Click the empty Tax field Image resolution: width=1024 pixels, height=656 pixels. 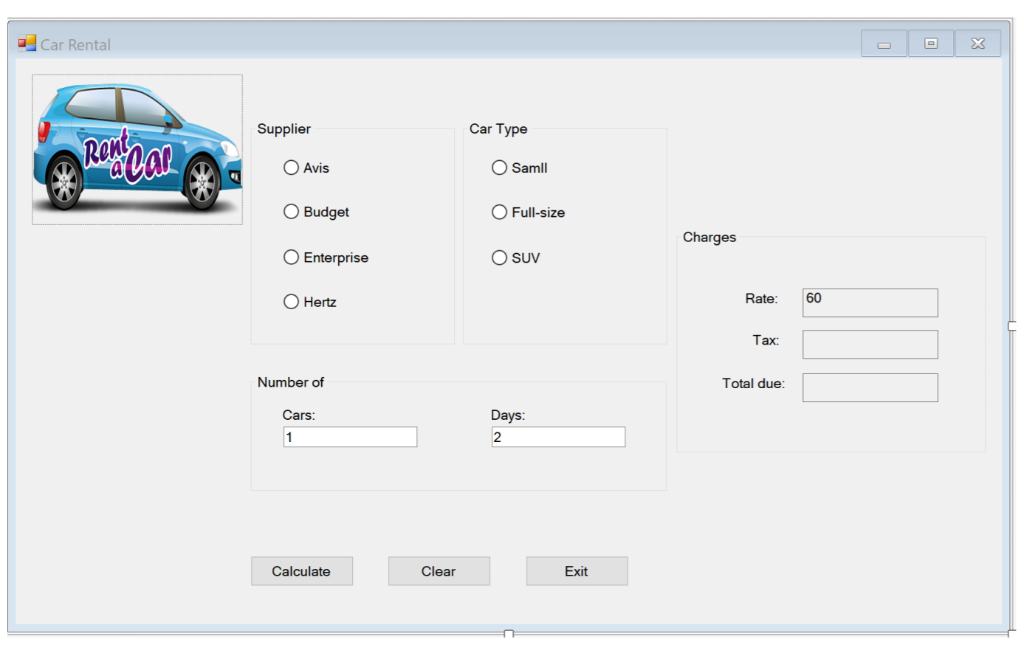tap(870, 344)
